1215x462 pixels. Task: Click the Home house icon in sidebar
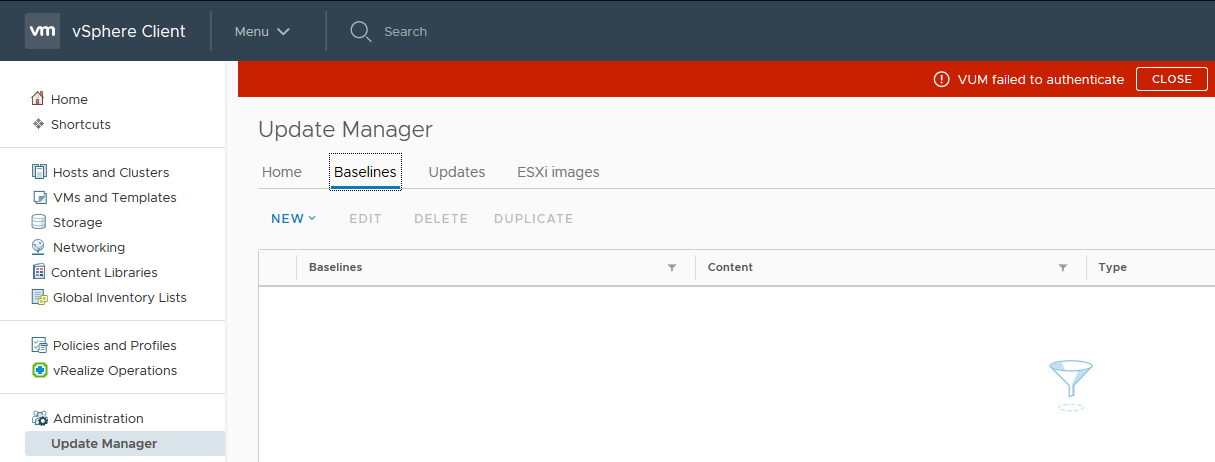click(x=38, y=99)
